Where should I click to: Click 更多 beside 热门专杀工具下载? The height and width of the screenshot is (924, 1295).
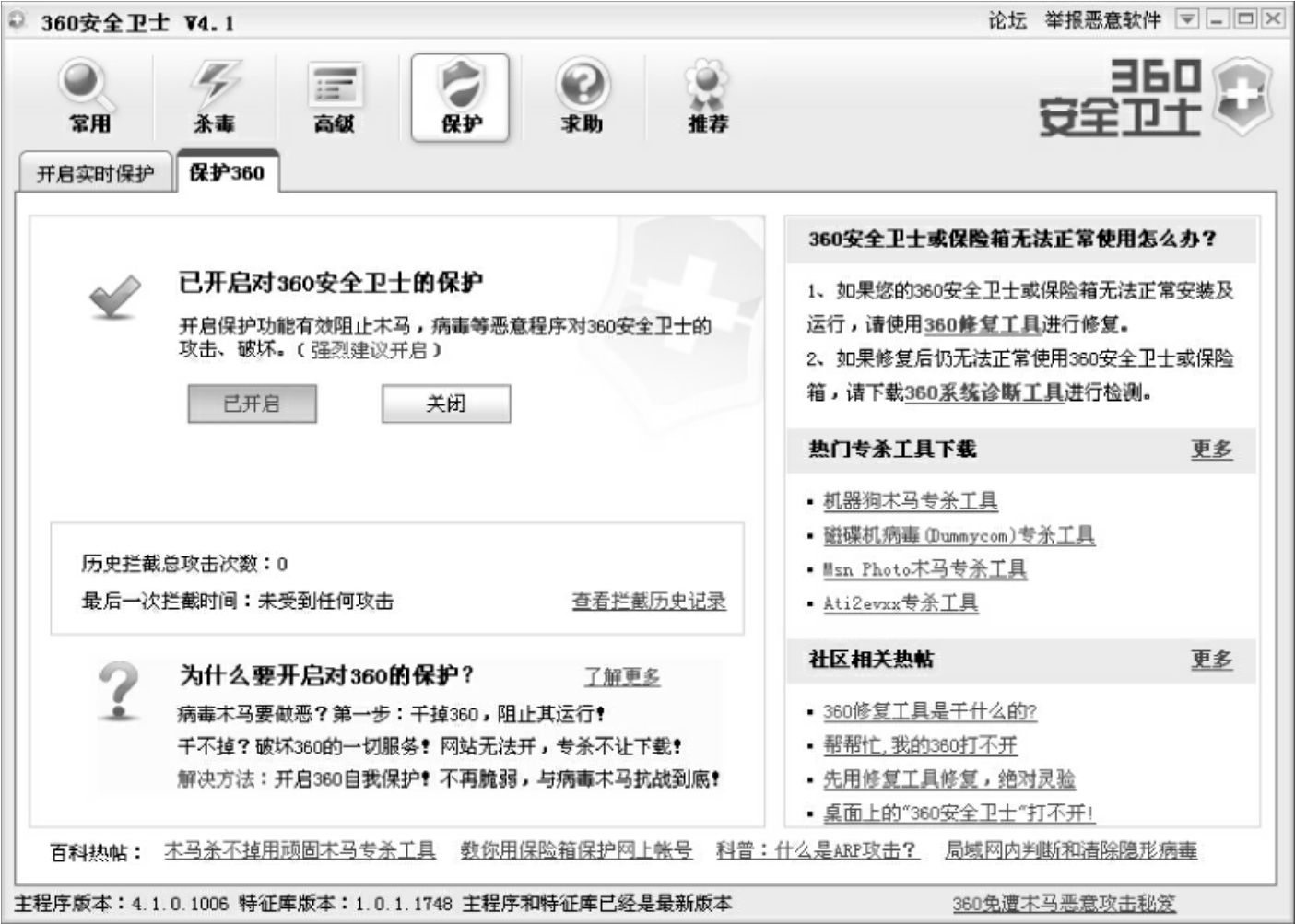(1211, 450)
